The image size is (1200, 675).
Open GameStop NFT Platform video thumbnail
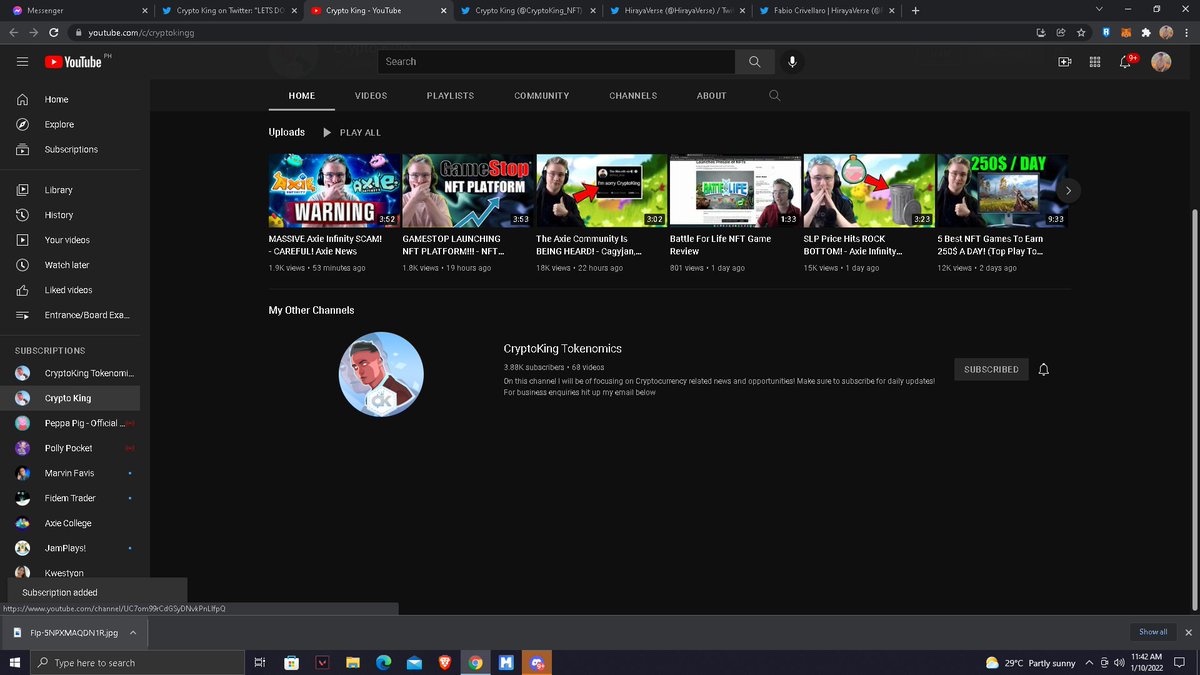coord(468,191)
